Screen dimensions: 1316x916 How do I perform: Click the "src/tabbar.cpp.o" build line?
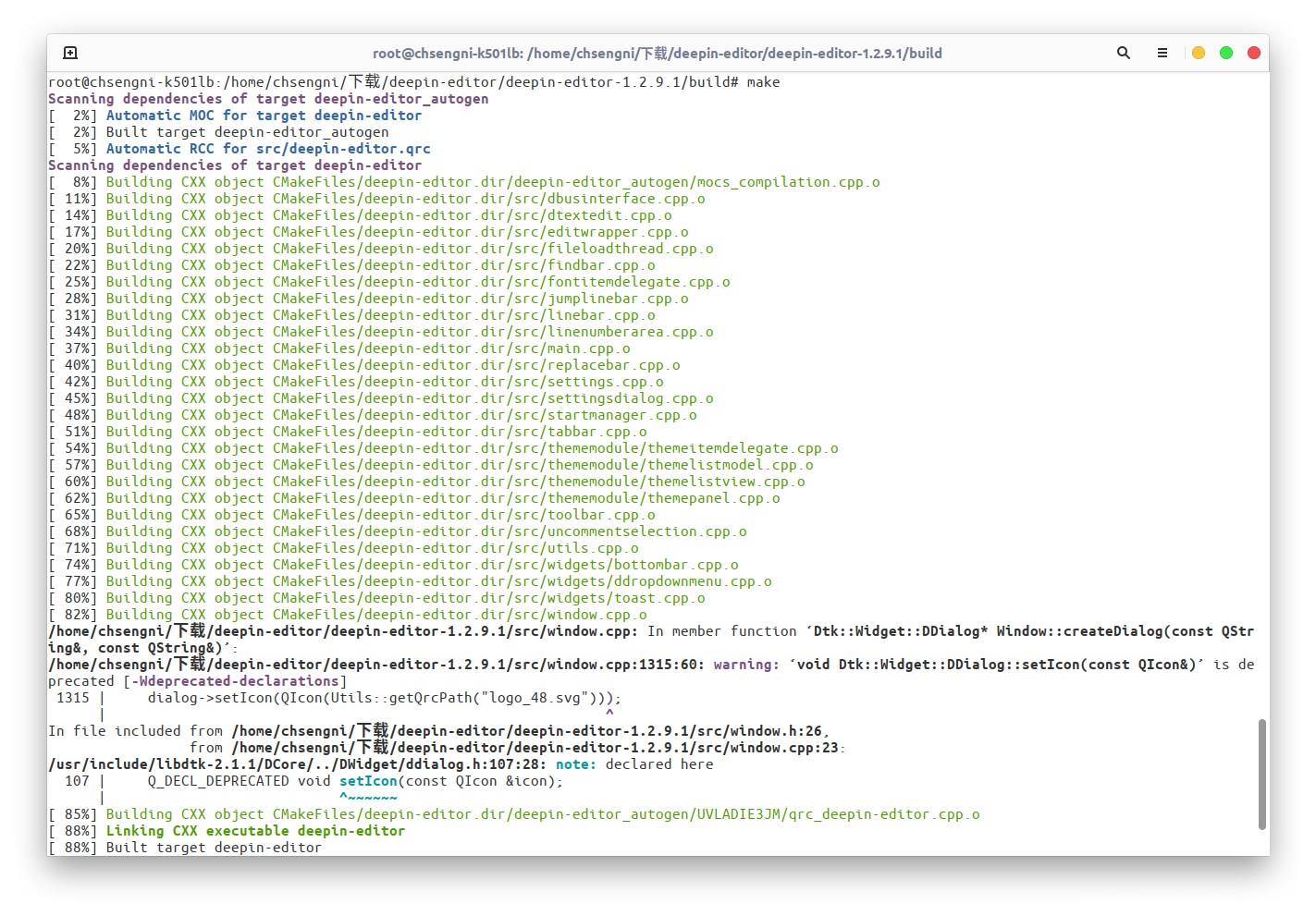(x=348, y=432)
